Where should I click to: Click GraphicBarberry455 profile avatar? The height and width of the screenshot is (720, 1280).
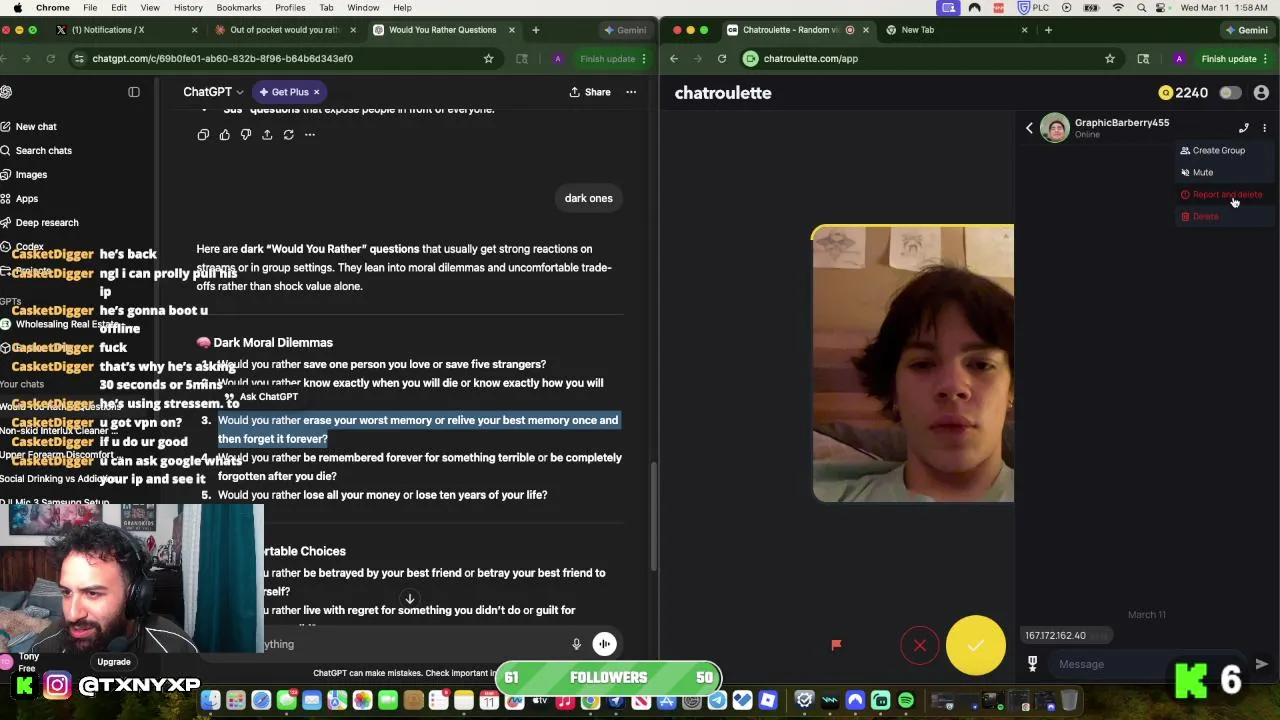1054,128
